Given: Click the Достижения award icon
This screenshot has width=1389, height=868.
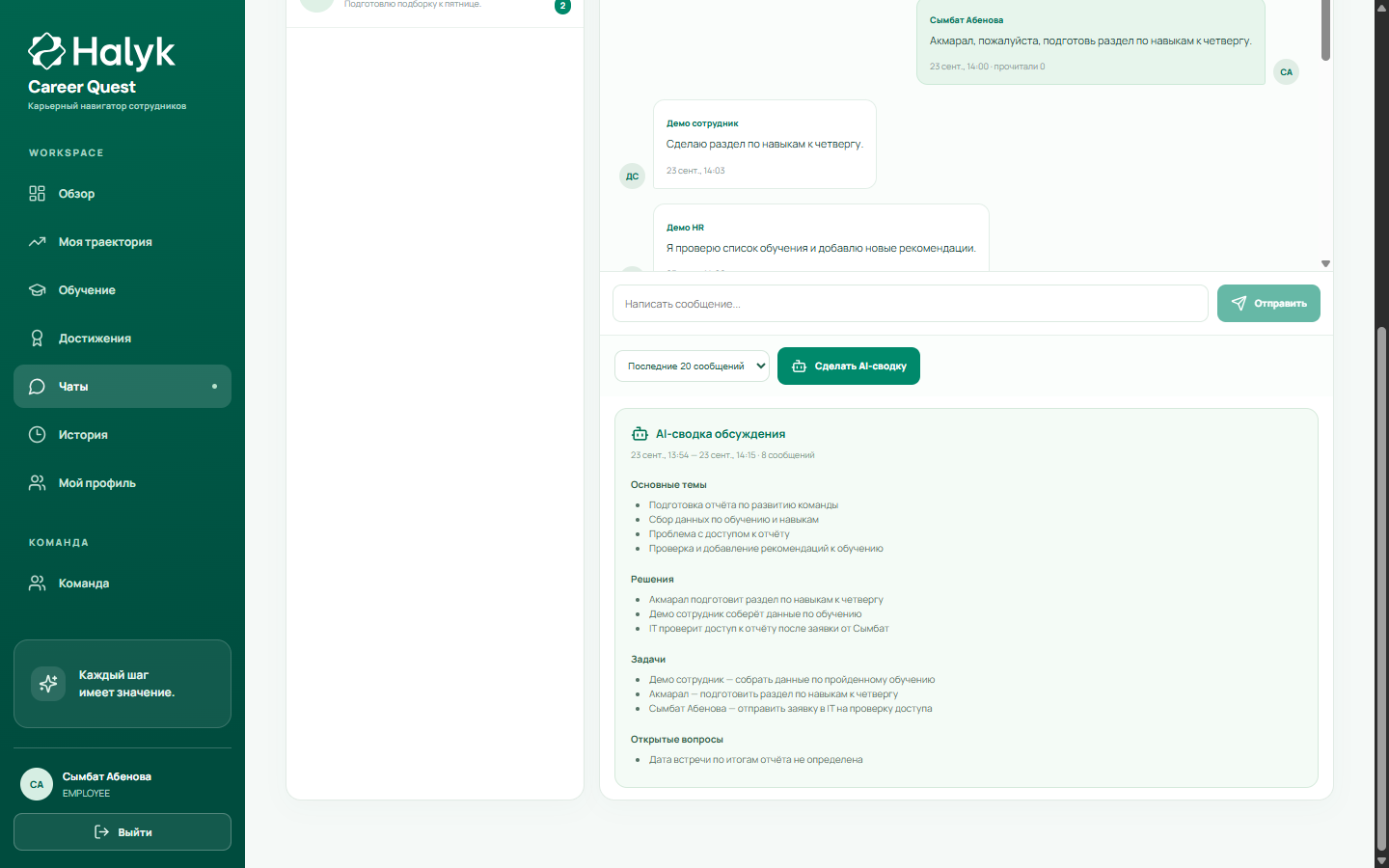Looking at the screenshot, I should [x=37, y=339].
